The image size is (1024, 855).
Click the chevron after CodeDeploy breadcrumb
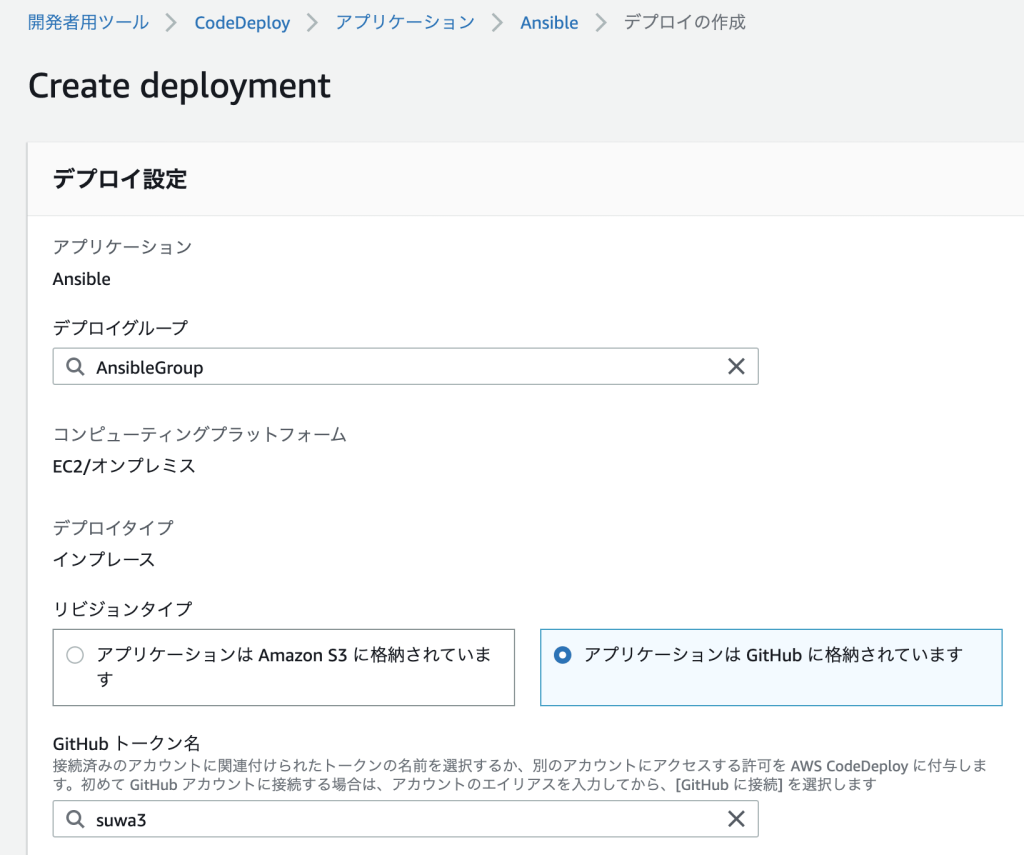[x=312, y=22]
